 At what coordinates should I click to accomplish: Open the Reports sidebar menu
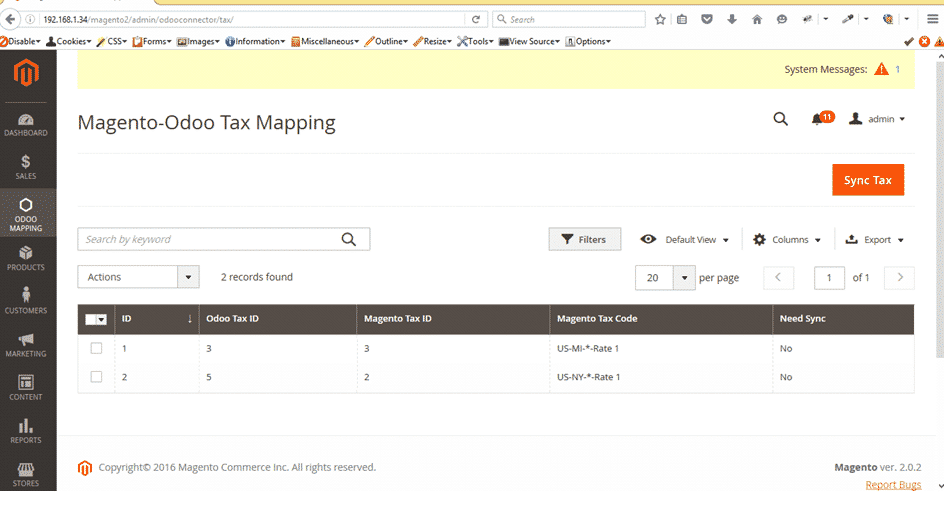(26, 431)
